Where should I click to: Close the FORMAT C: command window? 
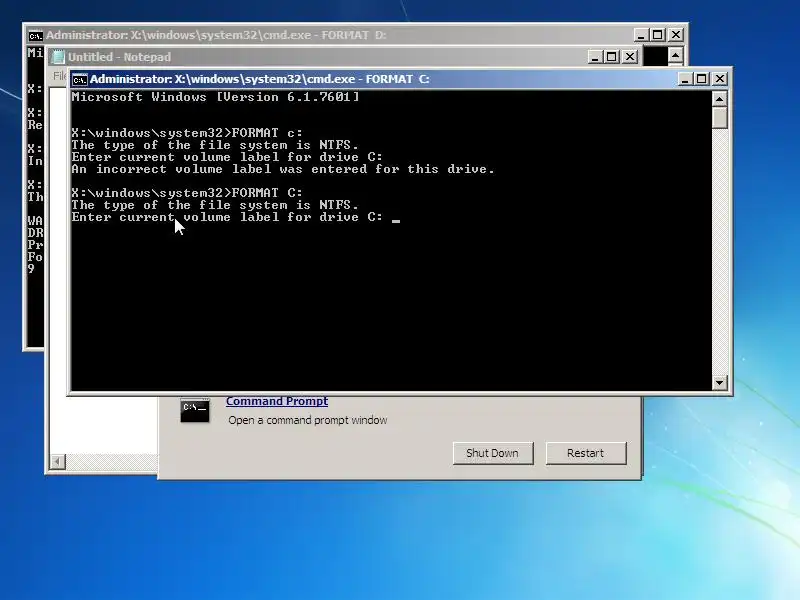coord(720,79)
